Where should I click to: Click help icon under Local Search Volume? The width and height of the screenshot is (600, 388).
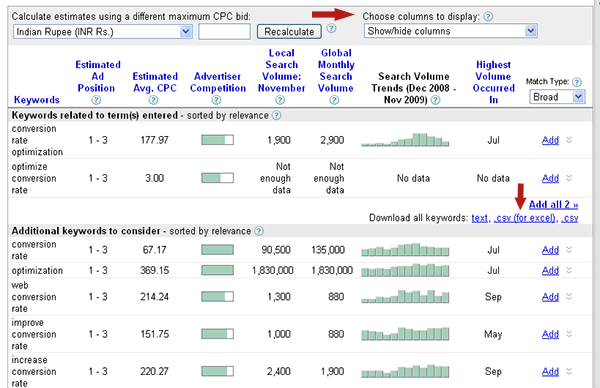click(280, 100)
